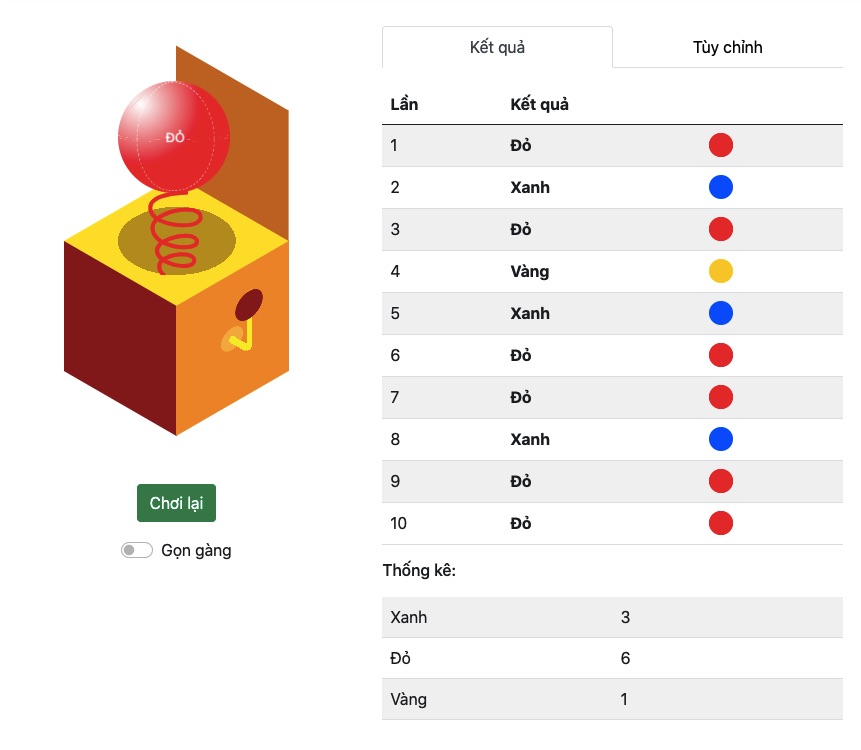Click the yellow dot in row 4

tap(720, 271)
